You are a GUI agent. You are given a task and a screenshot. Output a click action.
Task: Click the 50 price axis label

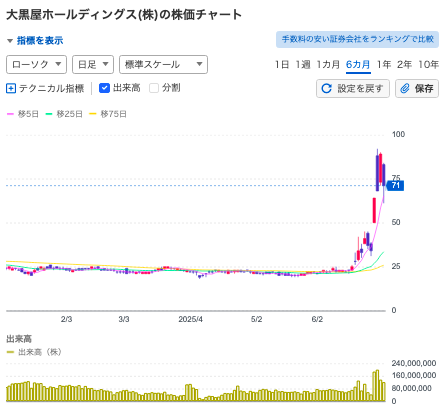[396, 222]
